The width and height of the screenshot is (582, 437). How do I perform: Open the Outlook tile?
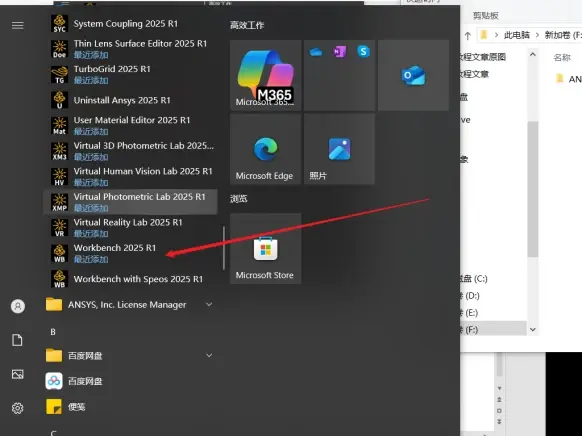(413, 75)
